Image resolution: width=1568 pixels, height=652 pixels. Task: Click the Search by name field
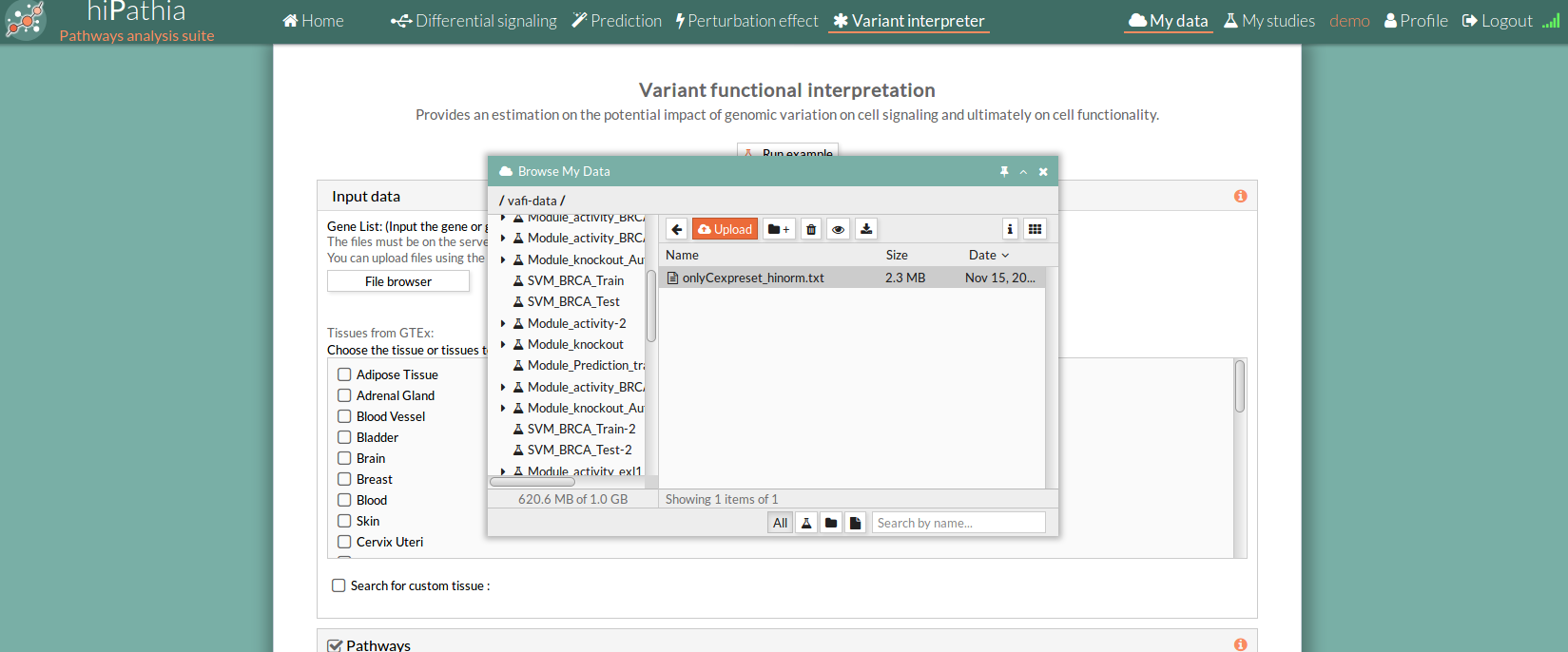(958, 523)
